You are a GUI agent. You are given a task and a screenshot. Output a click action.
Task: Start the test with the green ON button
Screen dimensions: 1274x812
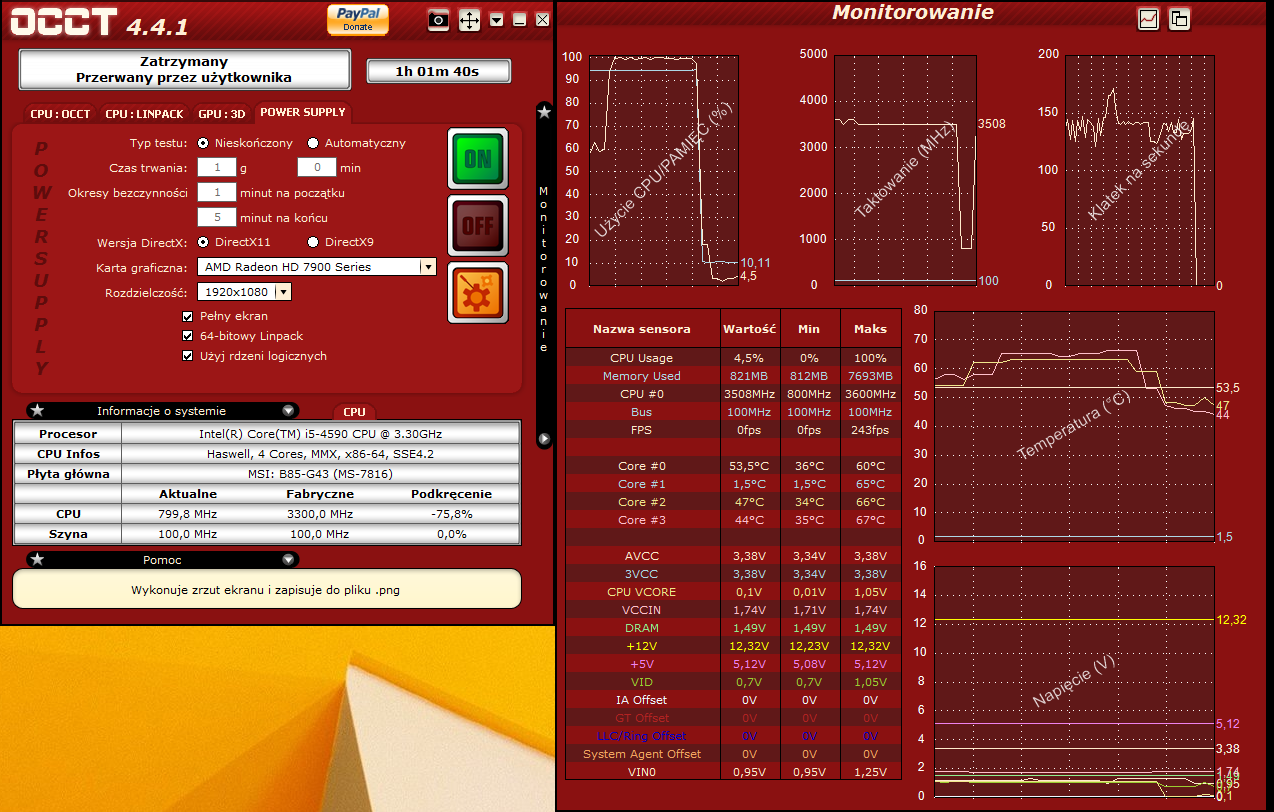click(x=478, y=158)
